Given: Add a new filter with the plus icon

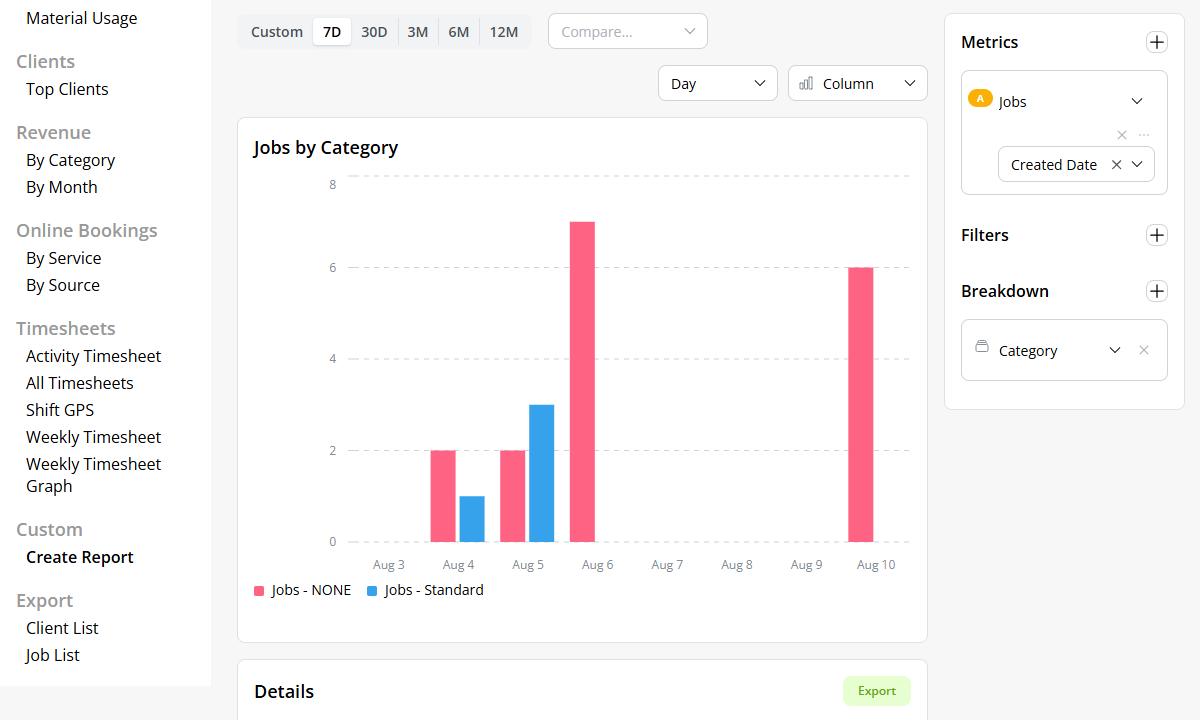Looking at the screenshot, I should [1156, 235].
